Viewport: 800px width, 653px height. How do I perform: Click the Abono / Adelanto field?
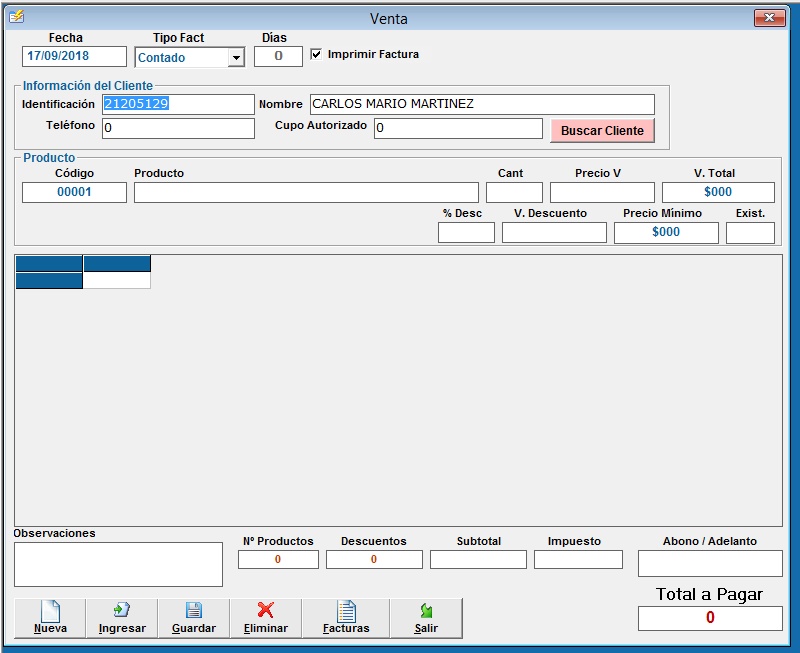(710, 563)
